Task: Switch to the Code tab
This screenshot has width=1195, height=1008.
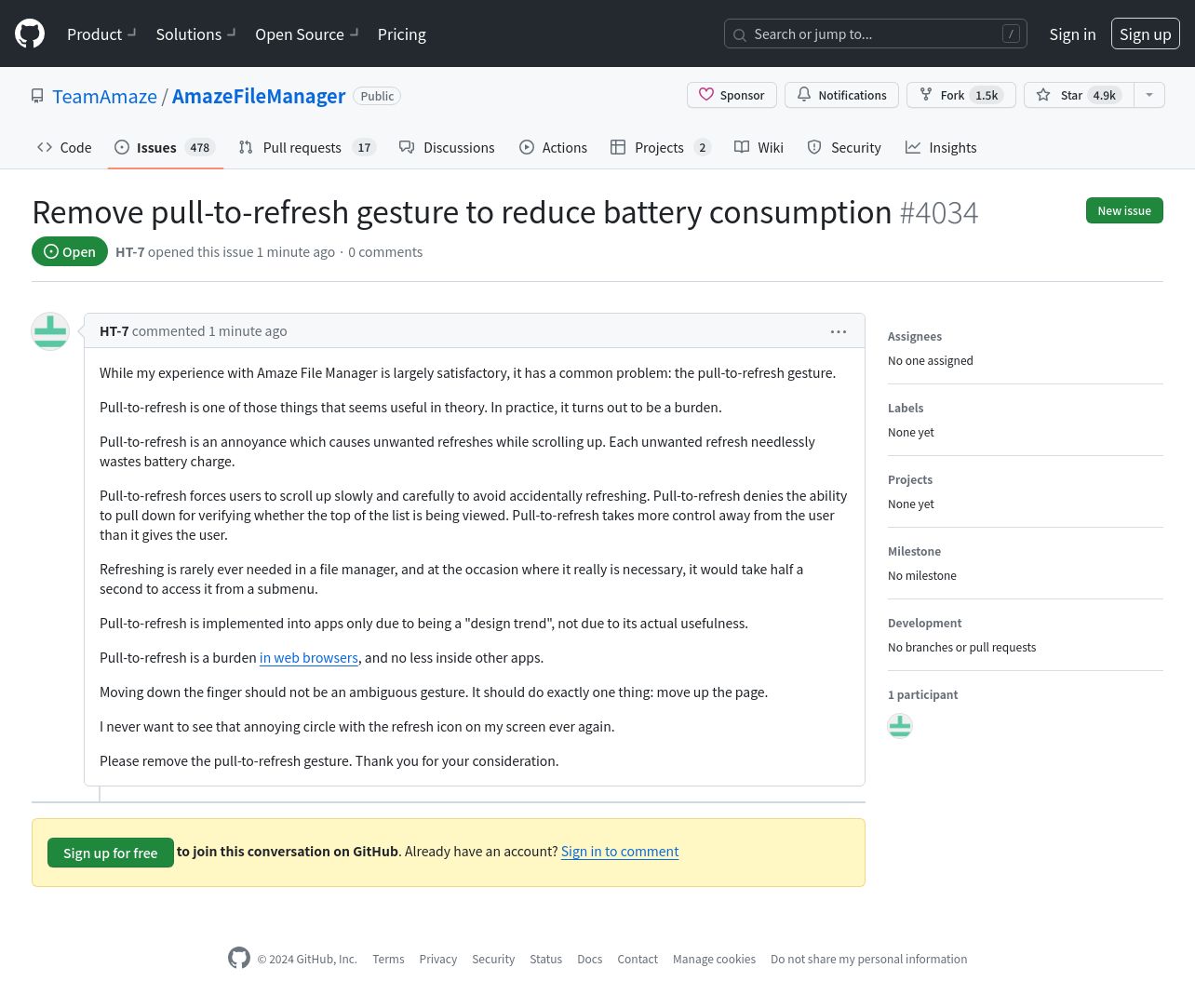Action: (64, 147)
